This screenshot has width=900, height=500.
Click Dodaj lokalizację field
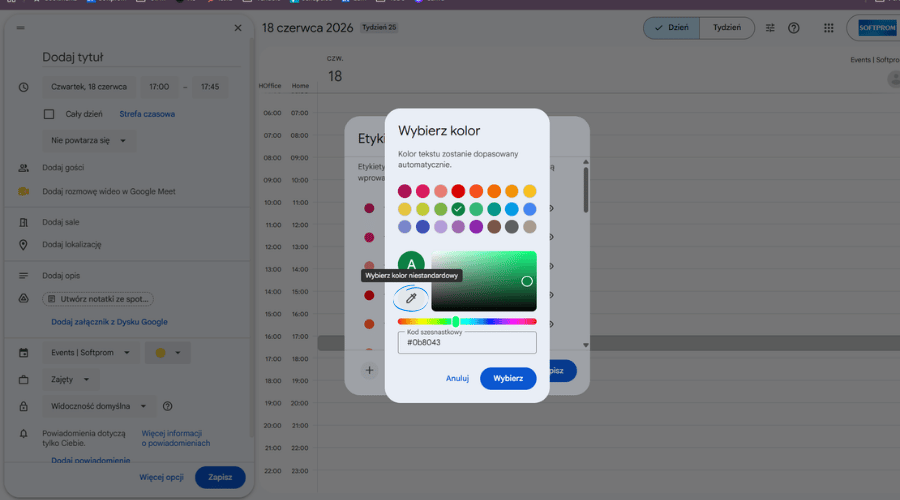click(72, 245)
